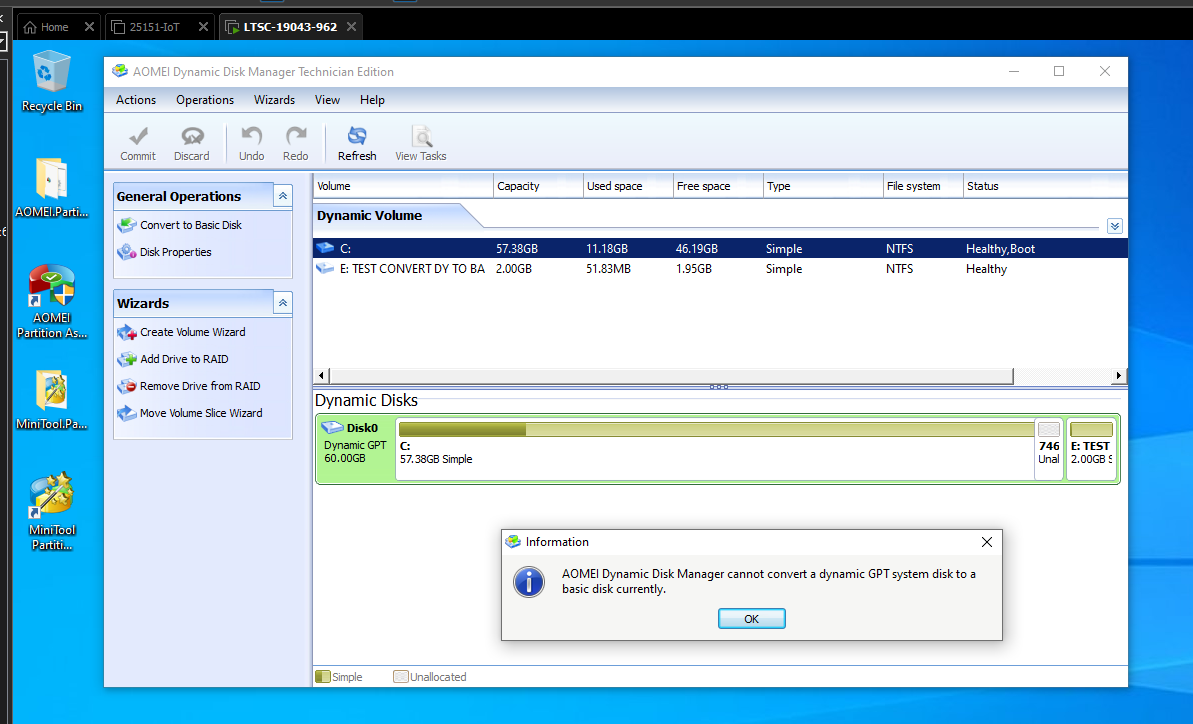Maximize the AOMEI Dynamic Disk Manager window
Image resolution: width=1193 pixels, height=724 pixels.
(1058, 71)
